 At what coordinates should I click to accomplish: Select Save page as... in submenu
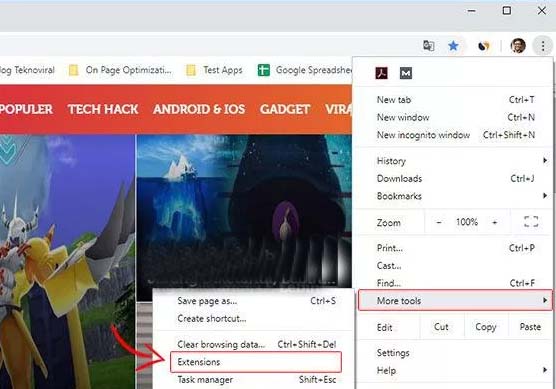click(254, 301)
